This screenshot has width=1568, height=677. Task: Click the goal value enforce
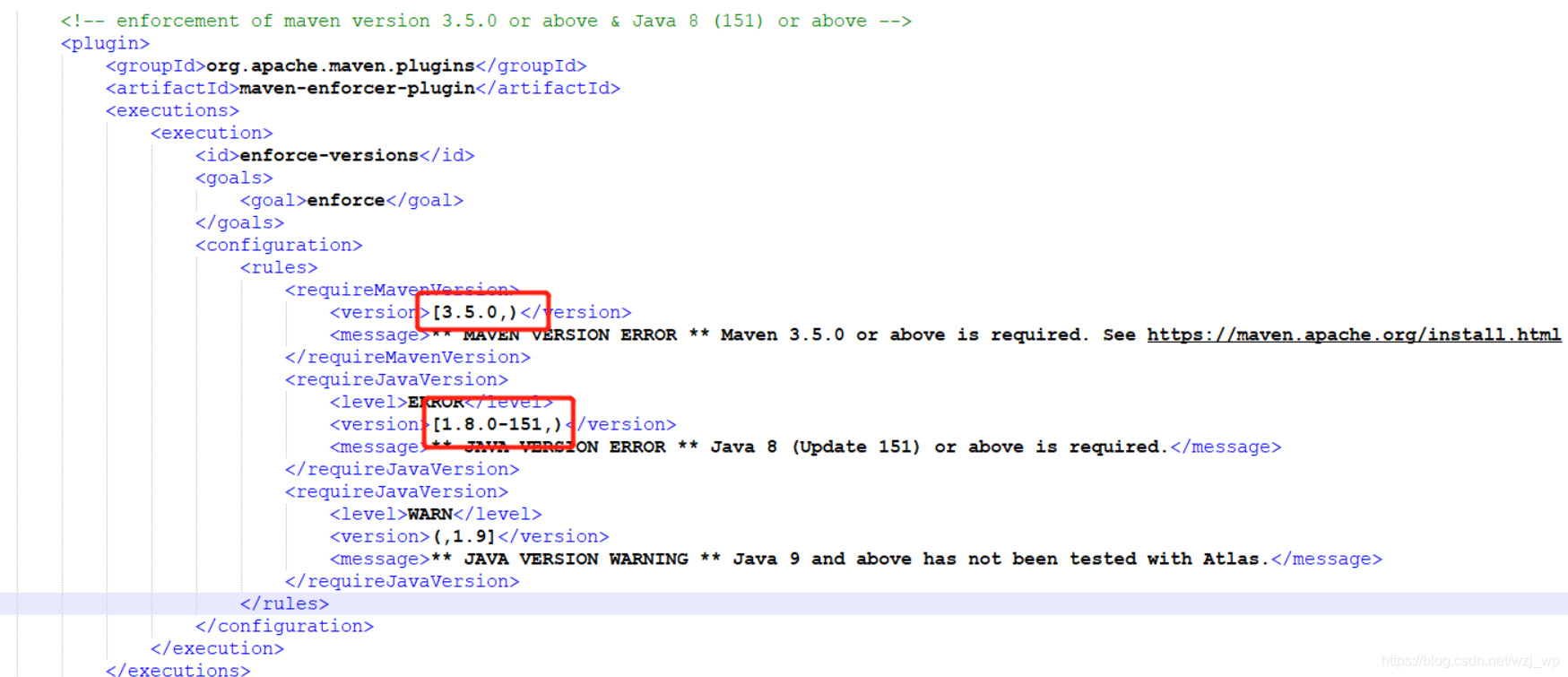(x=346, y=200)
